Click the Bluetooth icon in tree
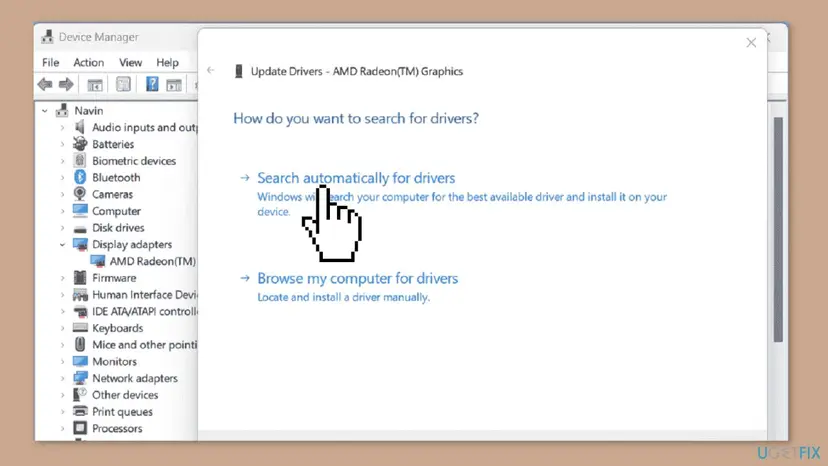 (80, 177)
